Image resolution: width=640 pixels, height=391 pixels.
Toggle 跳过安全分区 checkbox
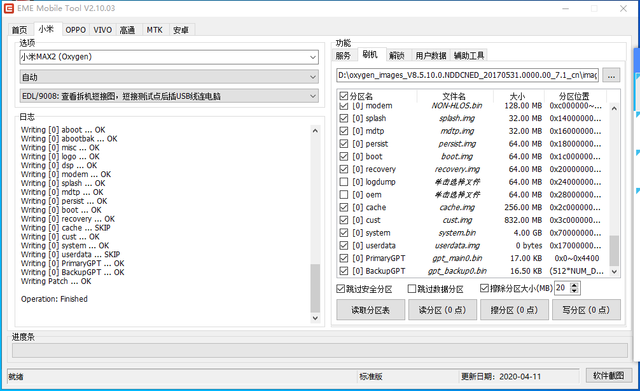(340, 289)
